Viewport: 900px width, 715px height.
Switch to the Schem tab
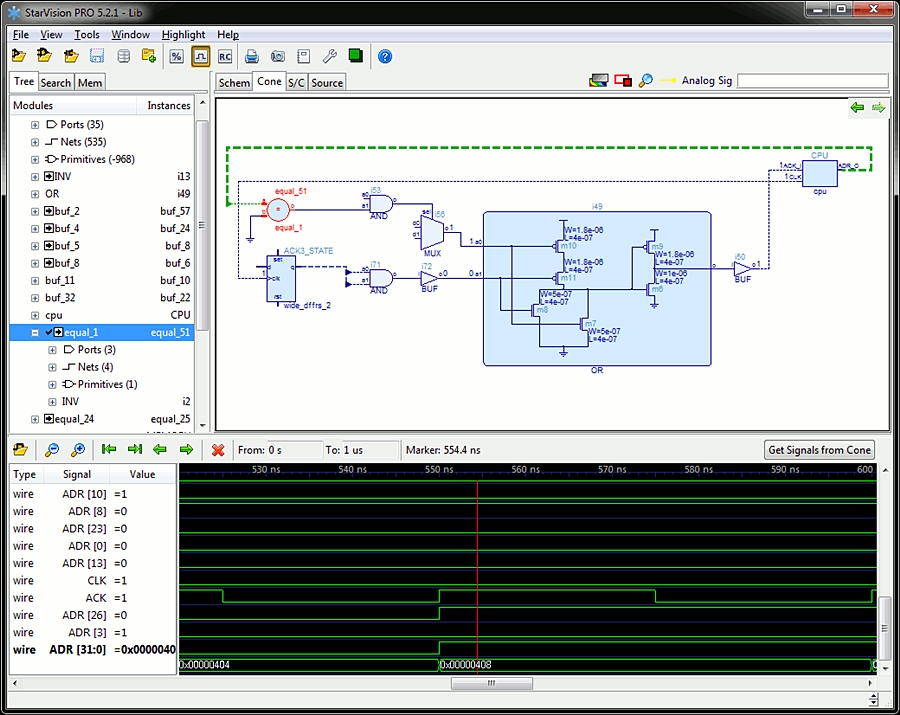[x=234, y=82]
